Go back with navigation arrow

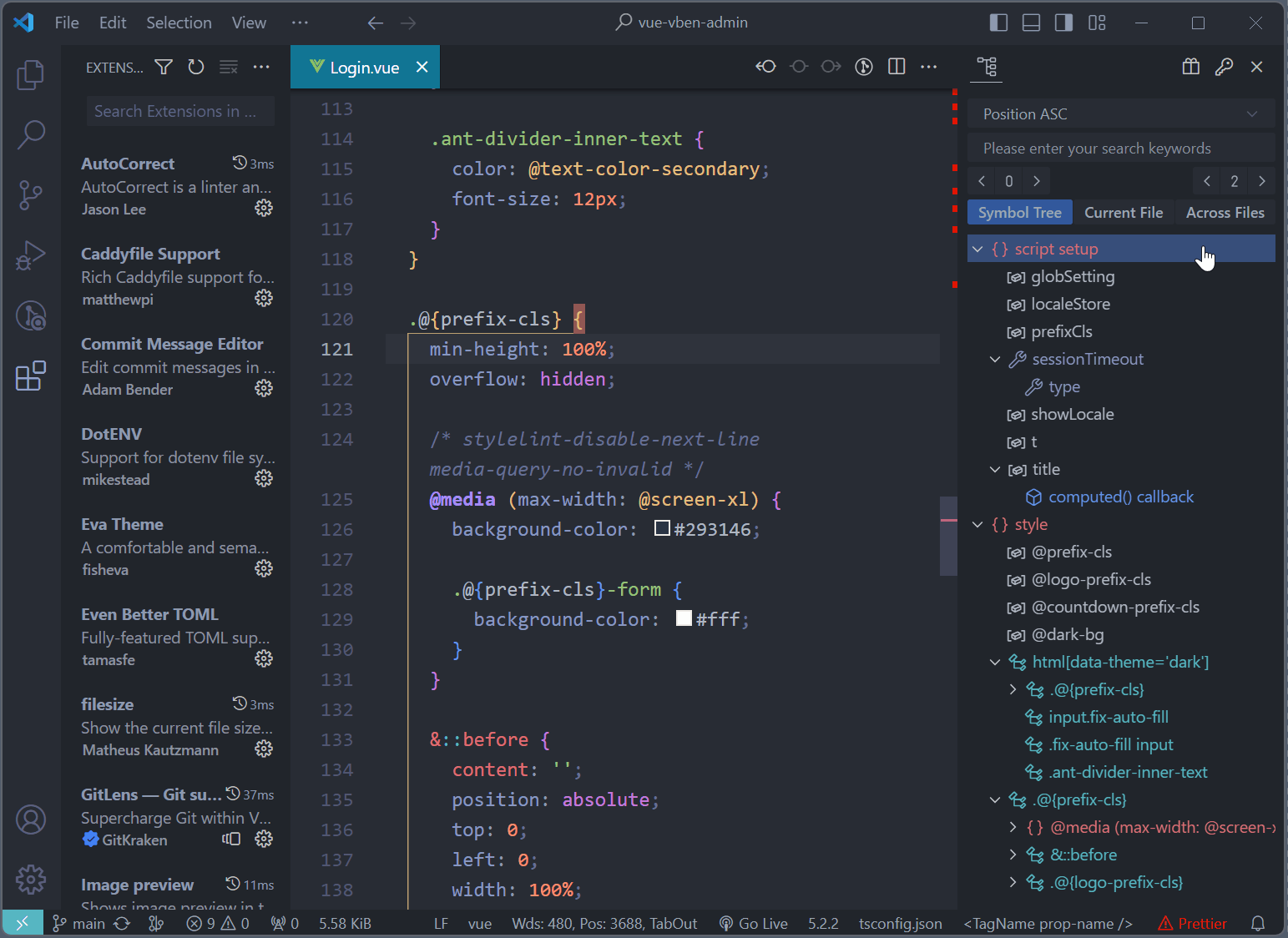coord(376,23)
